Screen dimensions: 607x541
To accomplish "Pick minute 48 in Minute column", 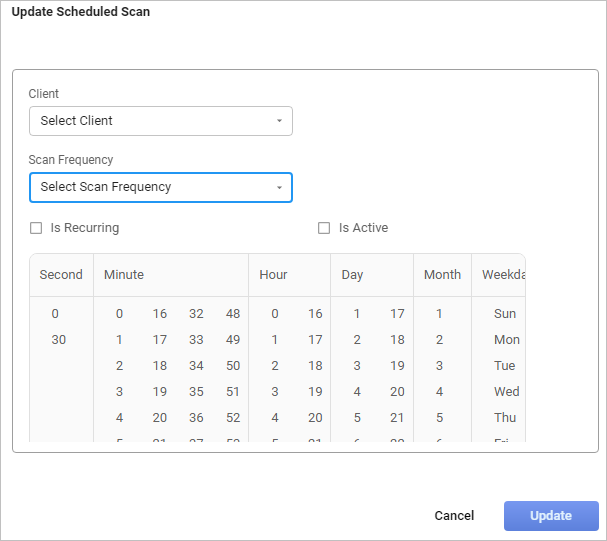I will (x=233, y=314).
